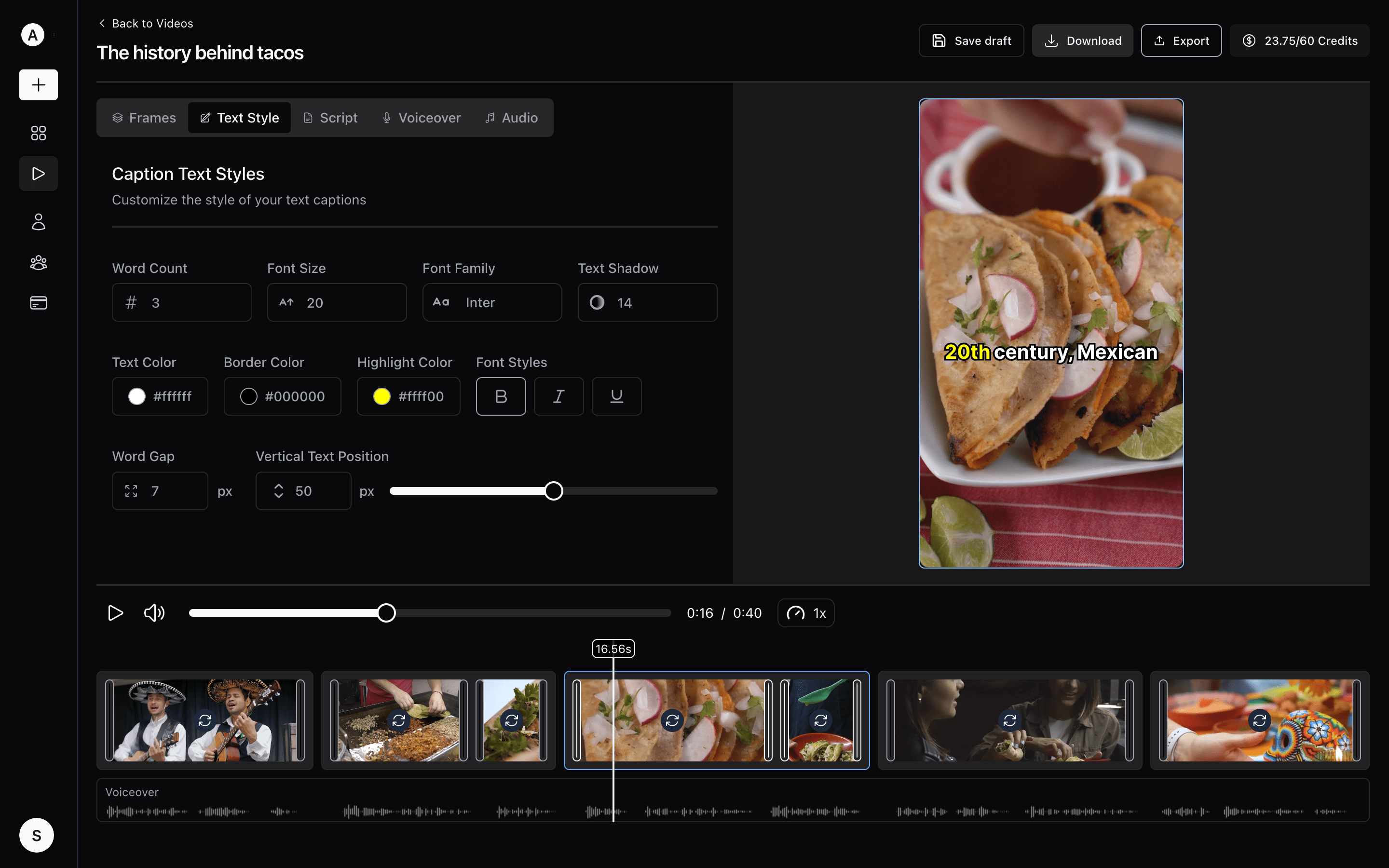Open the team group icon in sidebar

pyautogui.click(x=39, y=262)
